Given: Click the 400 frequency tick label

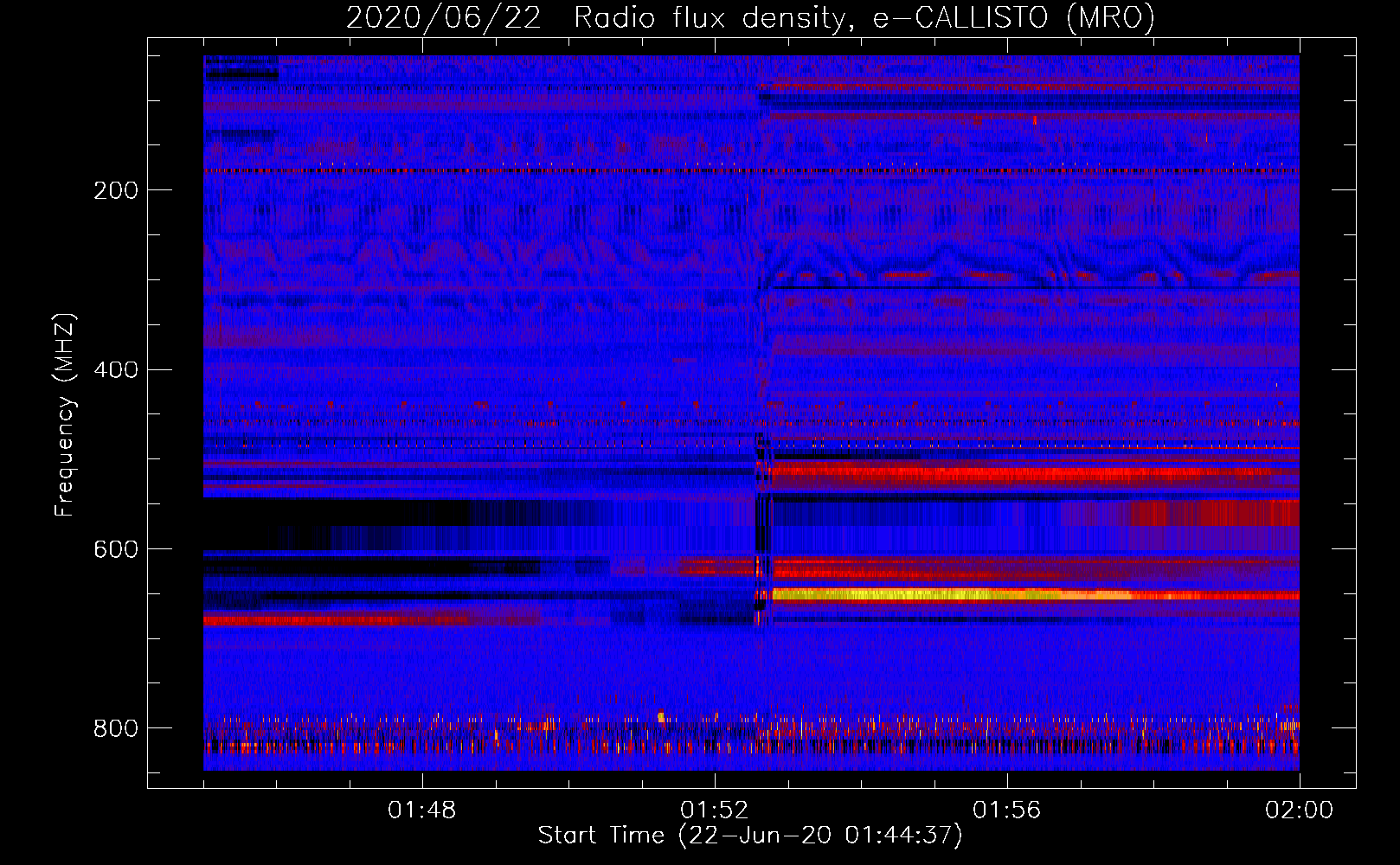Looking at the screenshot, I should coord(116,370).
